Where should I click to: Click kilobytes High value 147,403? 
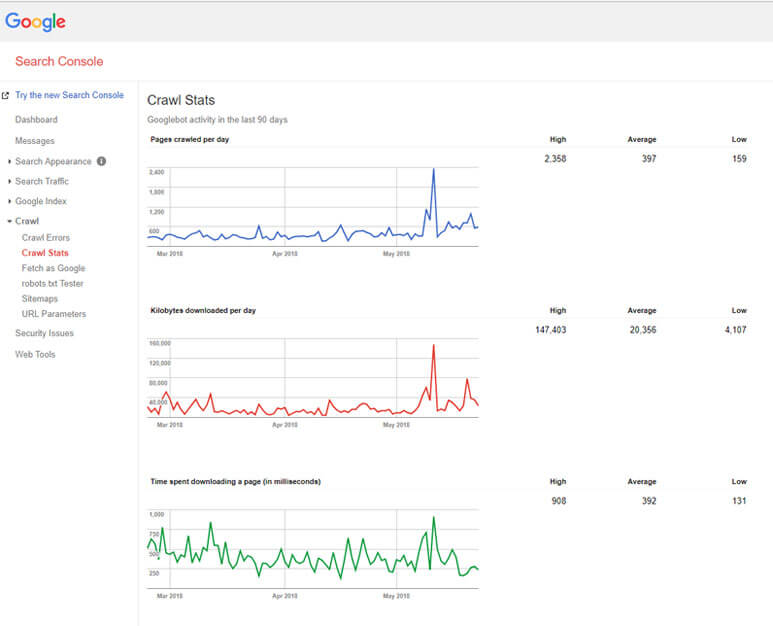point(551,330)
